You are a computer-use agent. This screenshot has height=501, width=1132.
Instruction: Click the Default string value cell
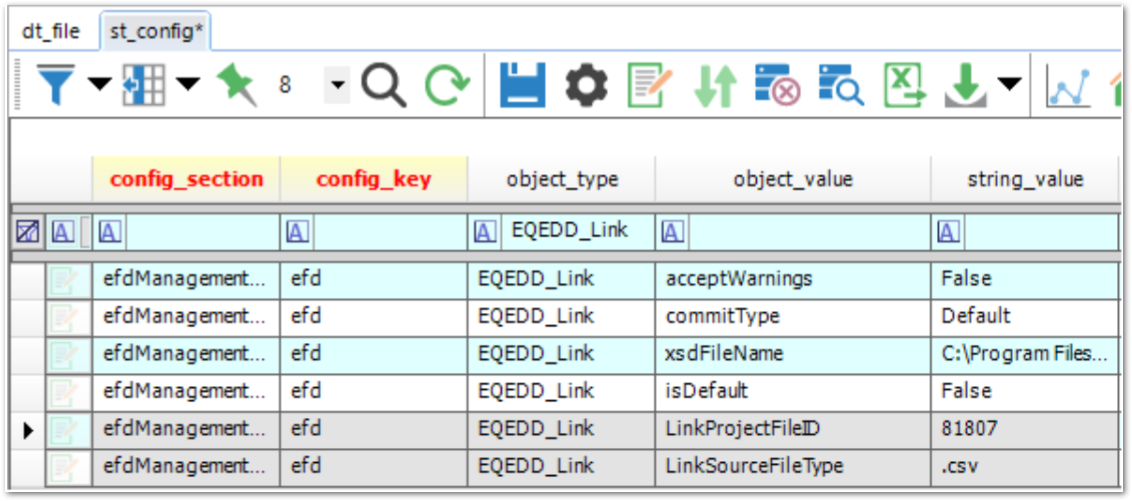1025,318
